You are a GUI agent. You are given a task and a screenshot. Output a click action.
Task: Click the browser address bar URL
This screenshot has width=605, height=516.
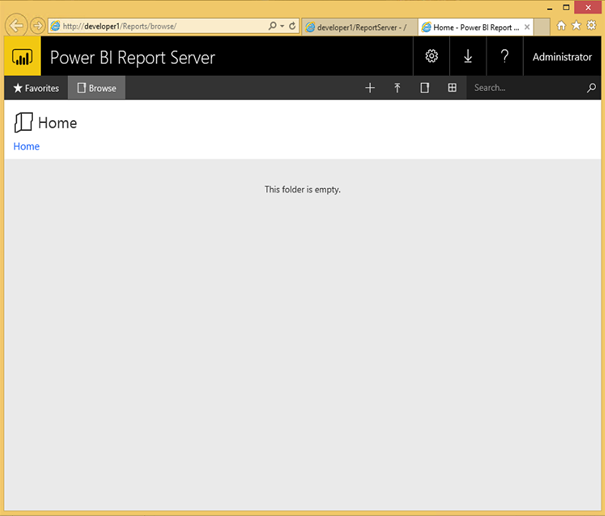point(120,26)
